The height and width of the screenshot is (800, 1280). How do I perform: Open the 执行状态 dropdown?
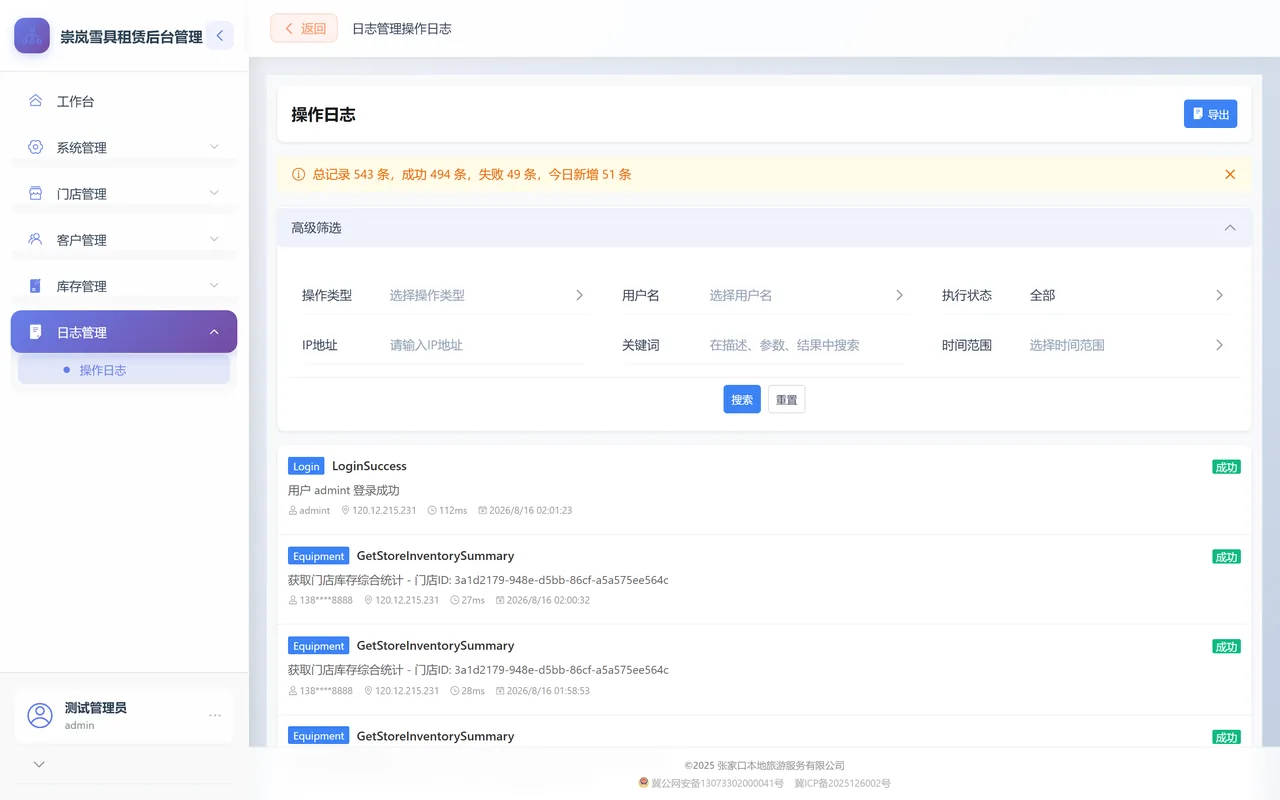click(x=1127, y=295)
